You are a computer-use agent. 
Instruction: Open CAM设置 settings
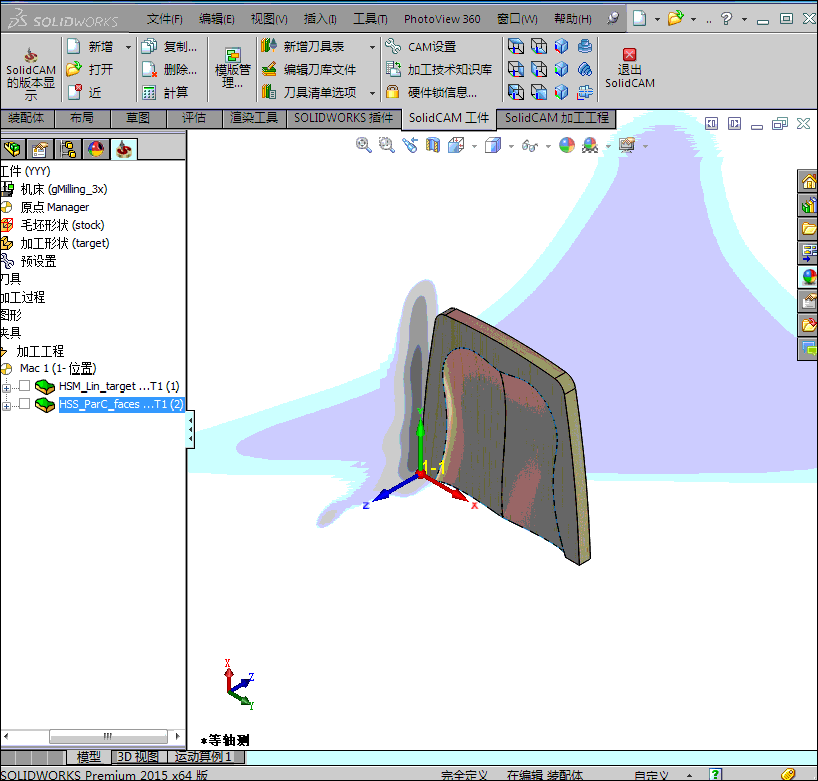(420, 46)
